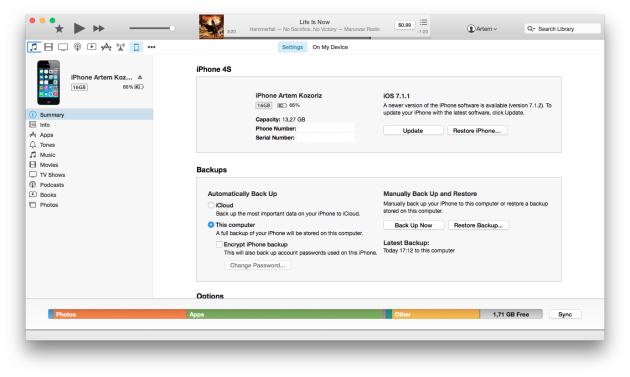Open the Up Next list icon
630x377 pixels.
point(423,22)
